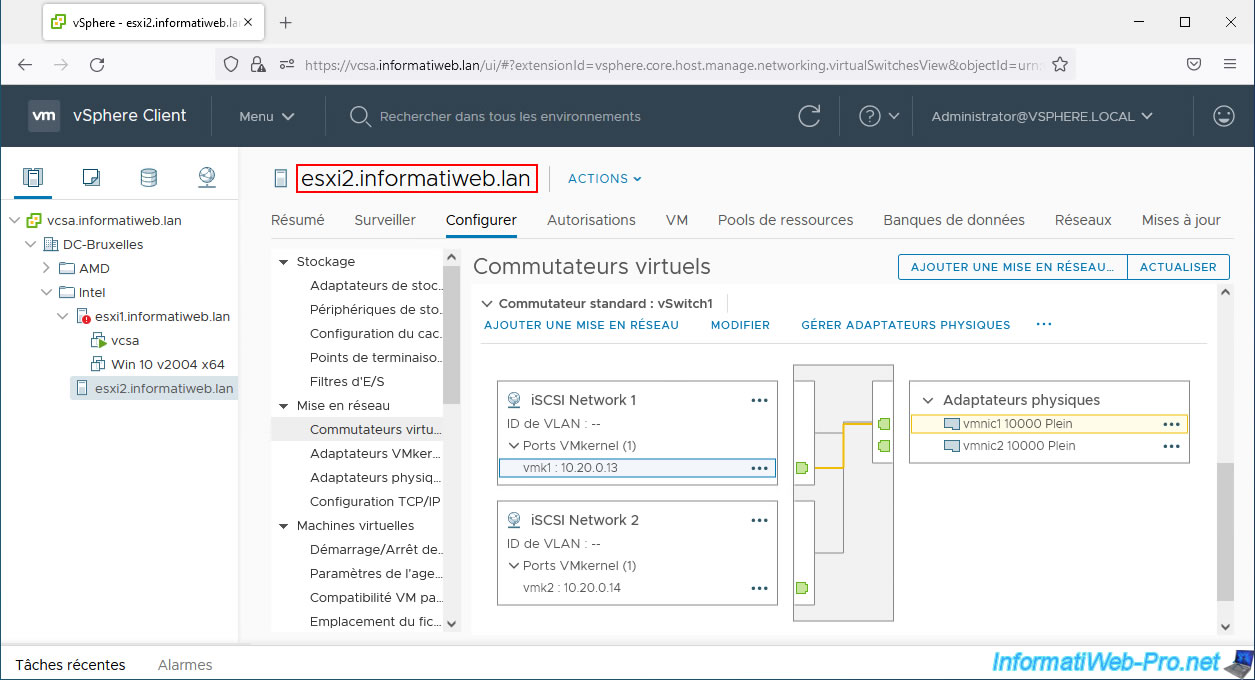Click GÉRER ADAPTATEURS PHYSIQUES link
The image size is (1255, 680).
[x=905, y=325]
